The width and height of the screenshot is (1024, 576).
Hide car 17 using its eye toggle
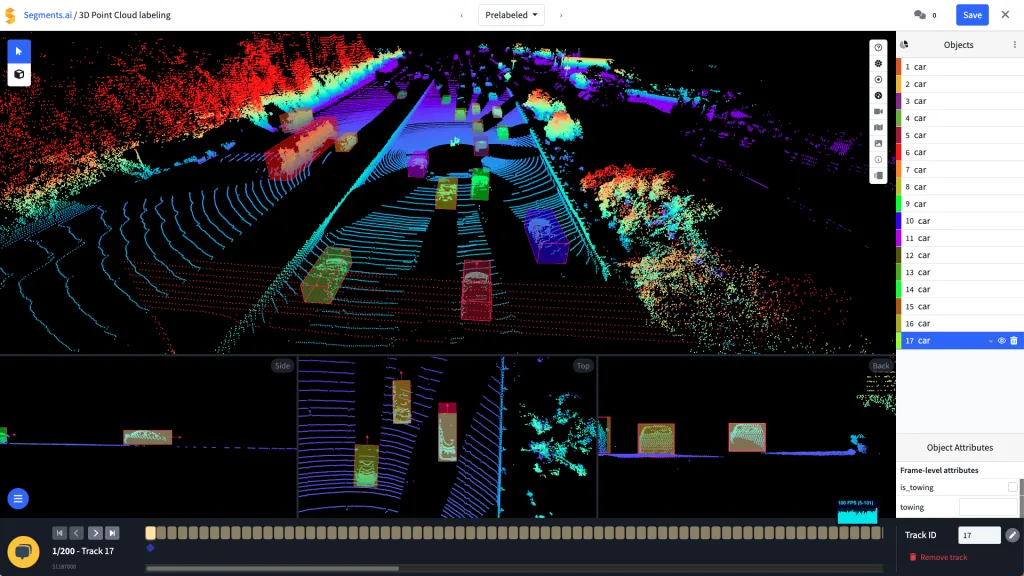pyautogui.click(x=1001, y=340)
